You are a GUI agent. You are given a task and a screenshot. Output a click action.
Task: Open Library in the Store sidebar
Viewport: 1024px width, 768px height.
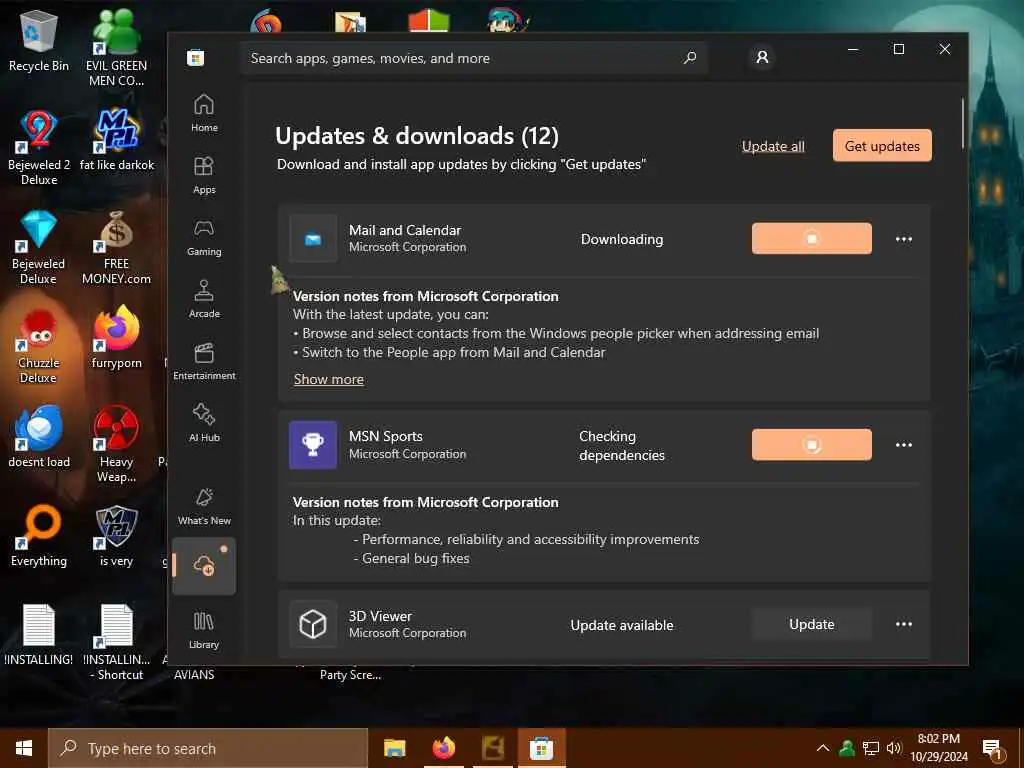pos(204,630)
